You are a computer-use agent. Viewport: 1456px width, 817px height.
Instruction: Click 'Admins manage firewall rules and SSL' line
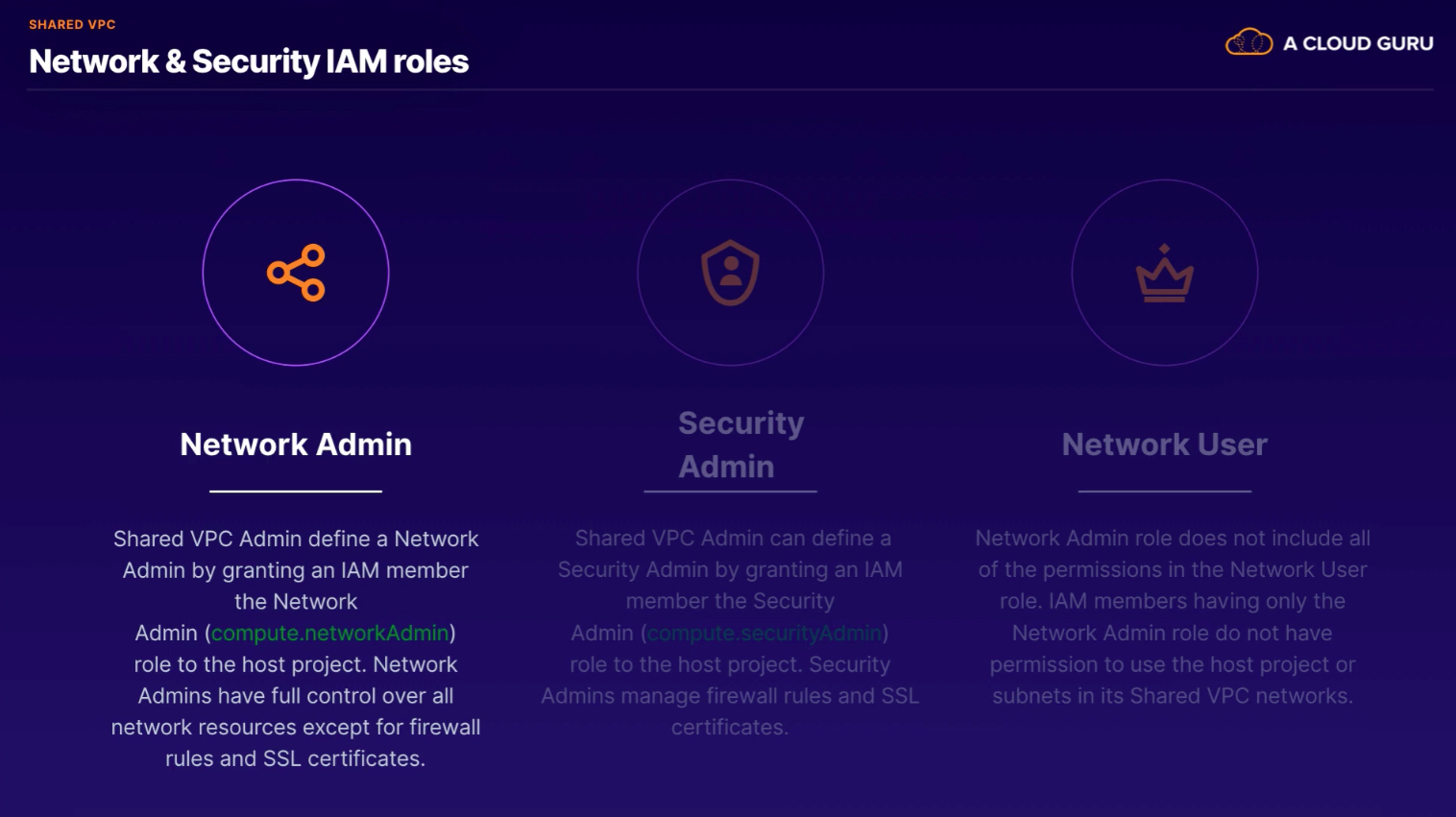click(x=730, y=696)
